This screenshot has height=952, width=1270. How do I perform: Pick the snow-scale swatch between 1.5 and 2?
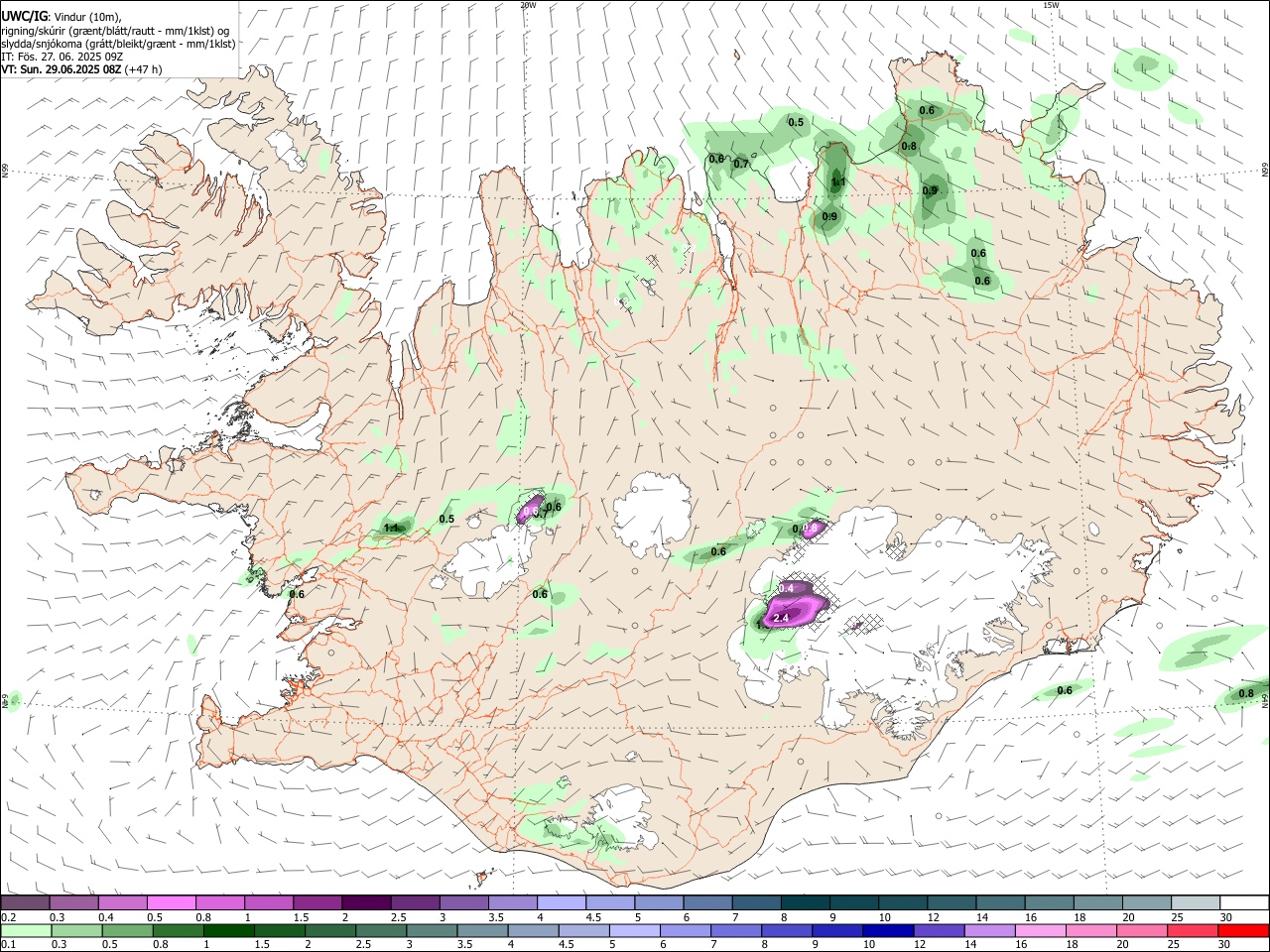pos(317,902)
